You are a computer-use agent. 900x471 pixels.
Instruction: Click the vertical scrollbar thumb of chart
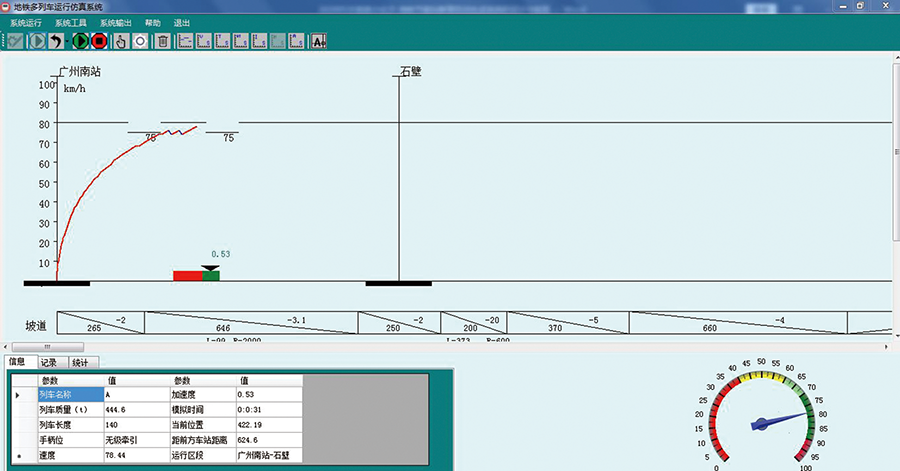coord(897,152)
